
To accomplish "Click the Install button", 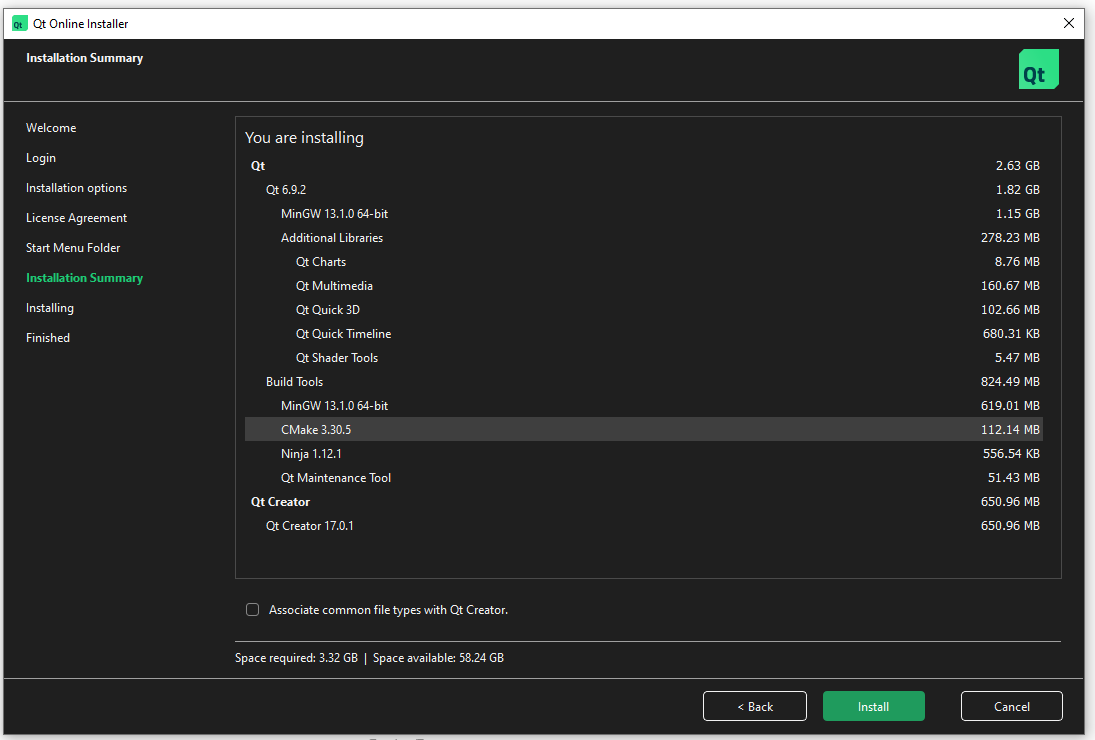I will pos(874,706).
